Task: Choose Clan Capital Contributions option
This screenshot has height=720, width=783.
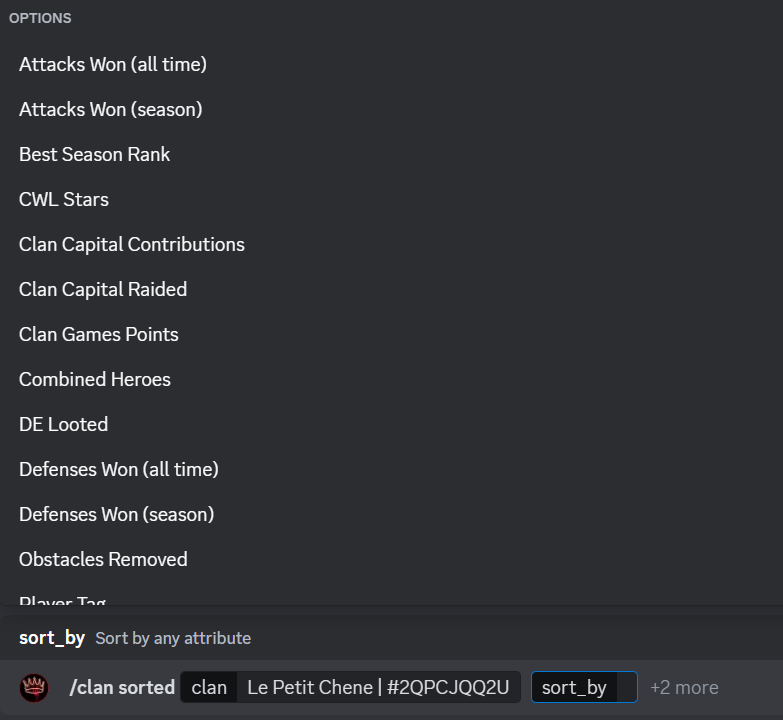Action: (132, 245)
